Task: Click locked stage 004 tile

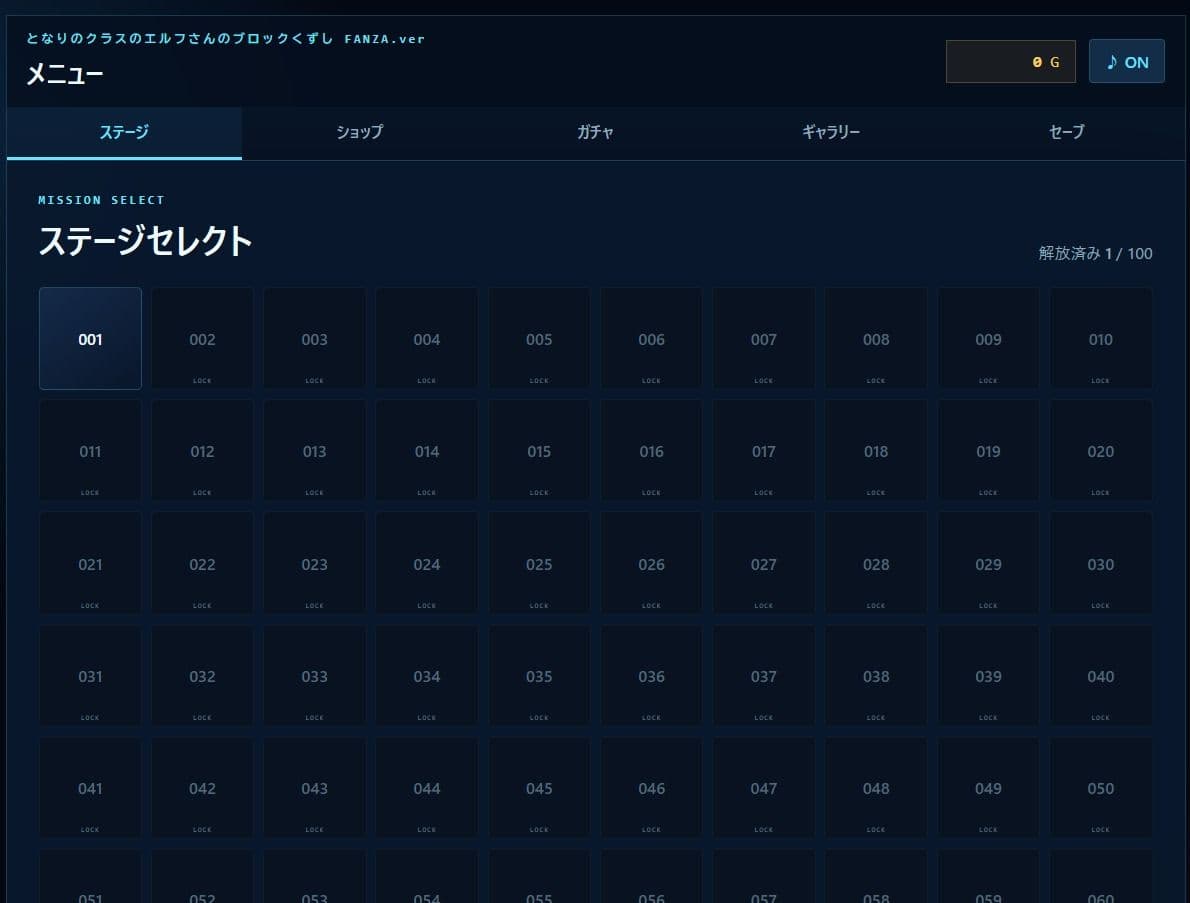Action: (x=427, y=338)
